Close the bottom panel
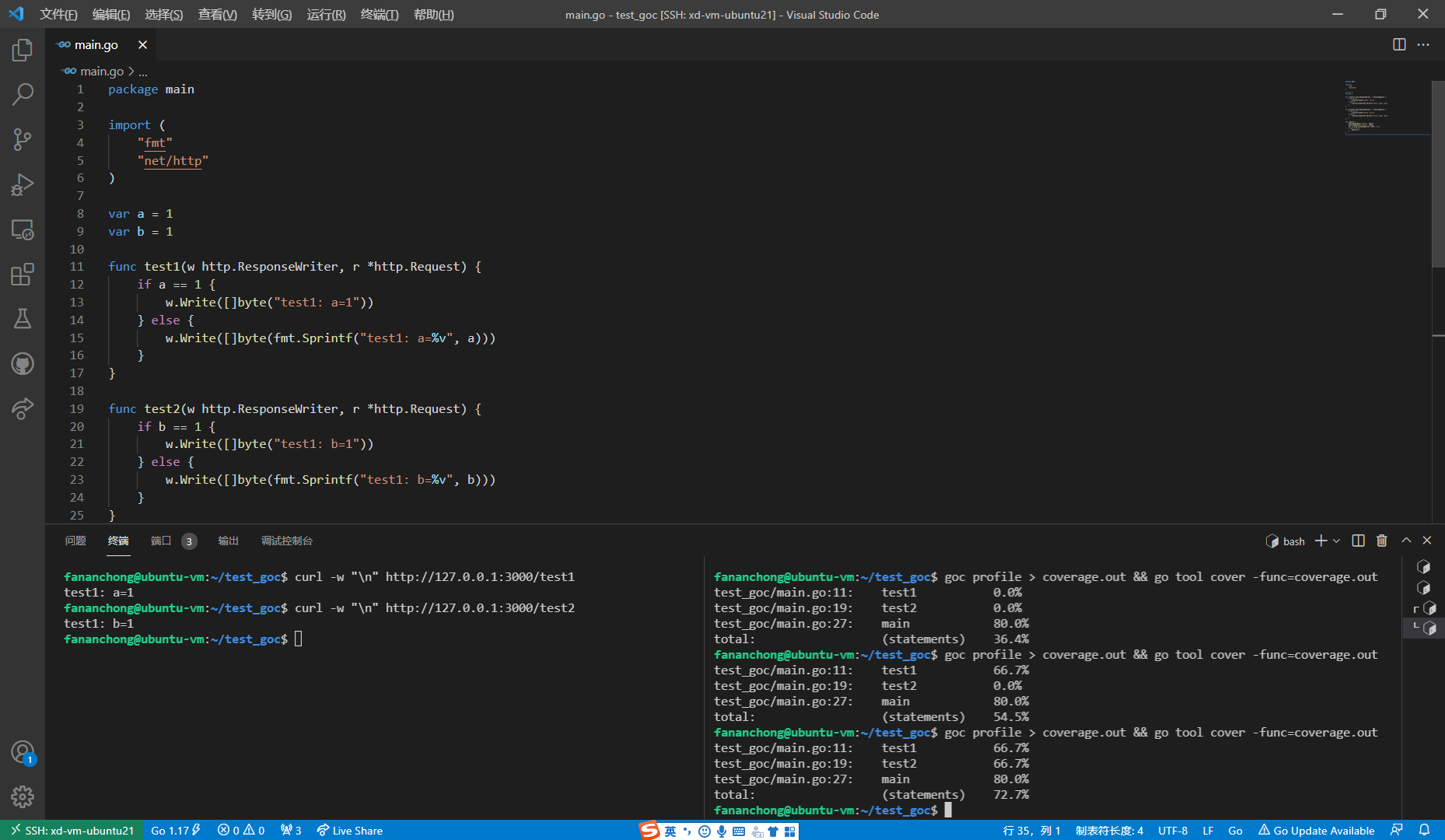 pos(1427,540)
